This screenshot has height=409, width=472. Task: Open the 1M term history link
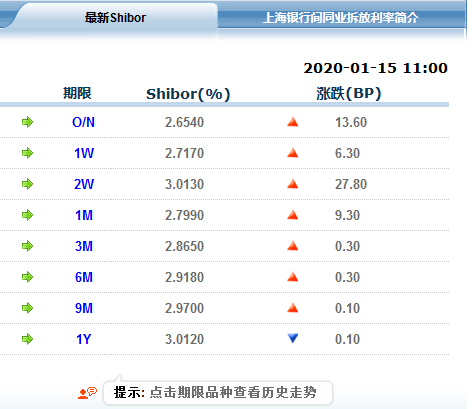tap(84, 215)
